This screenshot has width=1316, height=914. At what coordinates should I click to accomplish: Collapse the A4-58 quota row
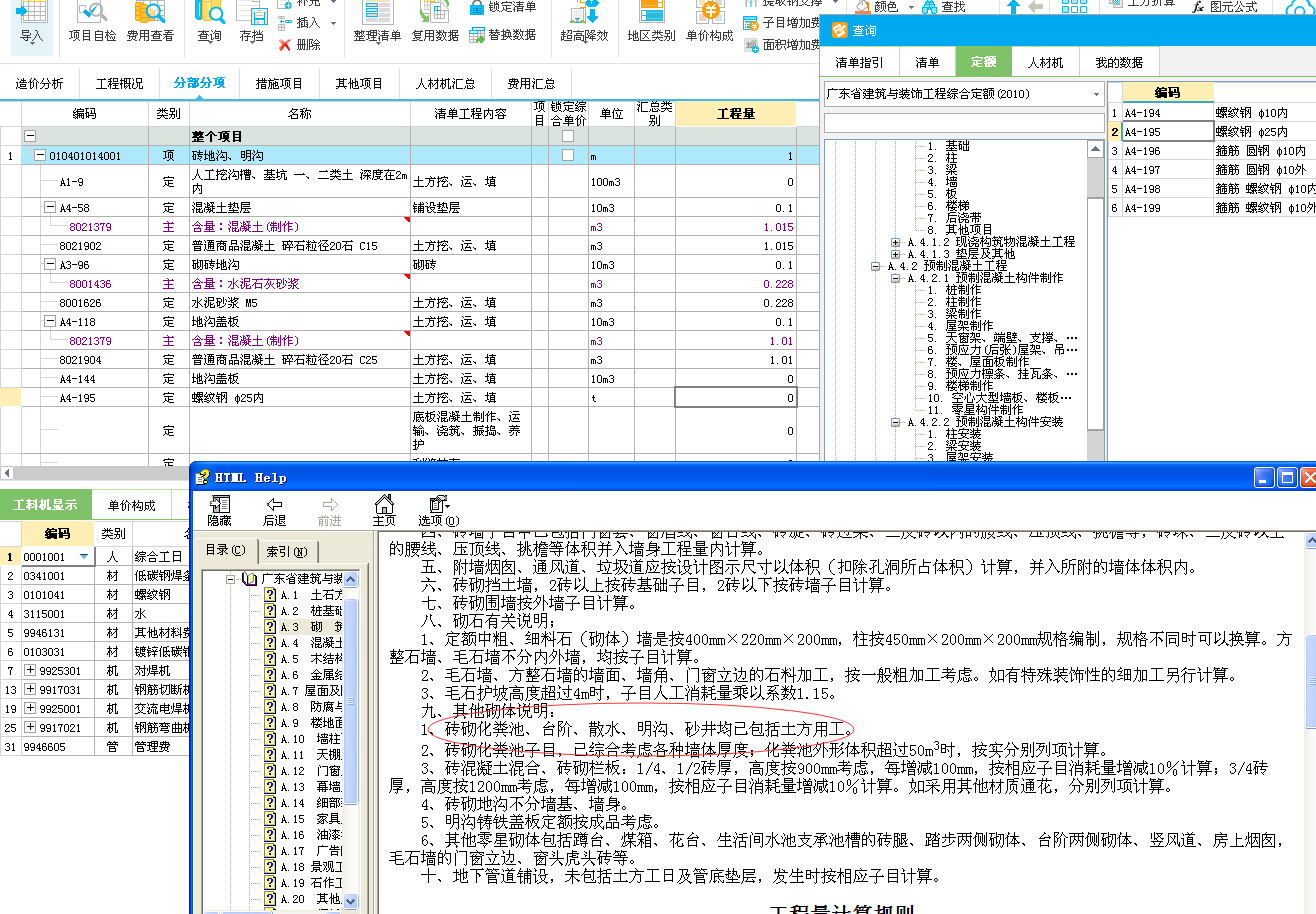(x=50, y=207)
